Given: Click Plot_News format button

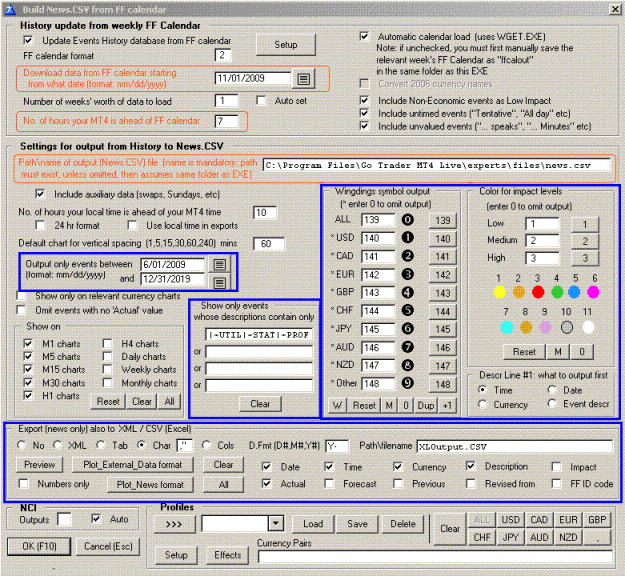Looking at the screenshot, I should pyautogui.click(x=150, y=484).
